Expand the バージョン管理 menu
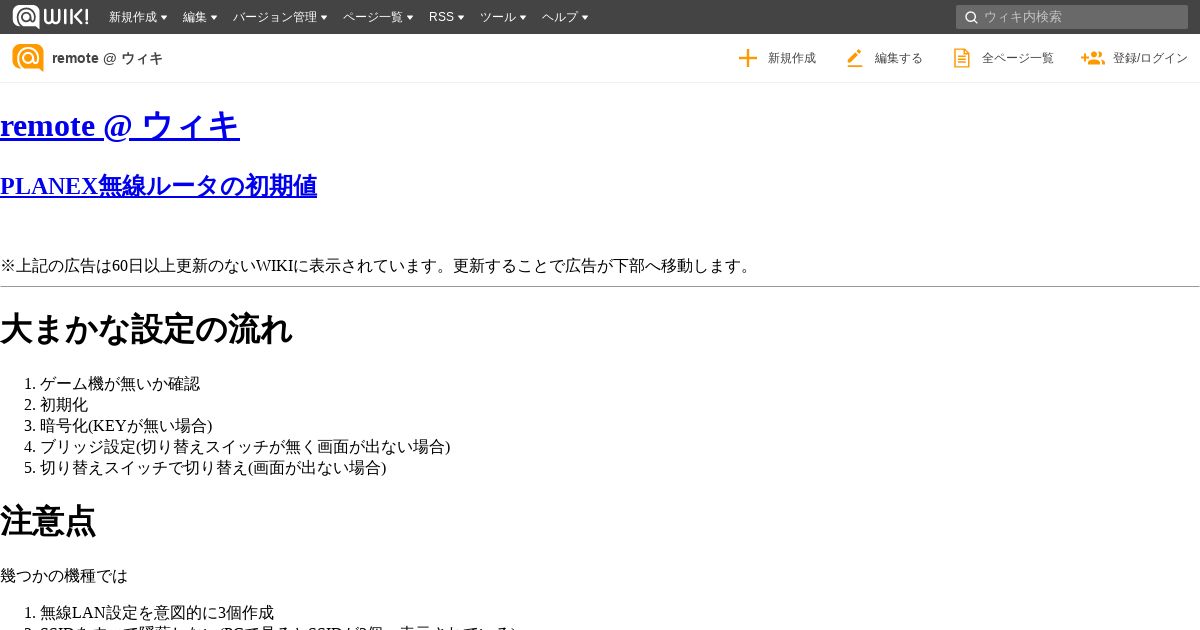 click(280, 17)
